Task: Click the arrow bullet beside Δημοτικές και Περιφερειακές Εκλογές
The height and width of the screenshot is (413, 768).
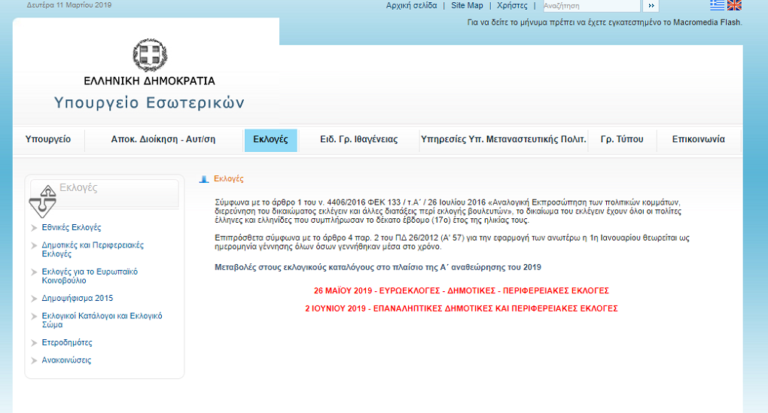Action: pyautogui.click(x=34, y=245)
